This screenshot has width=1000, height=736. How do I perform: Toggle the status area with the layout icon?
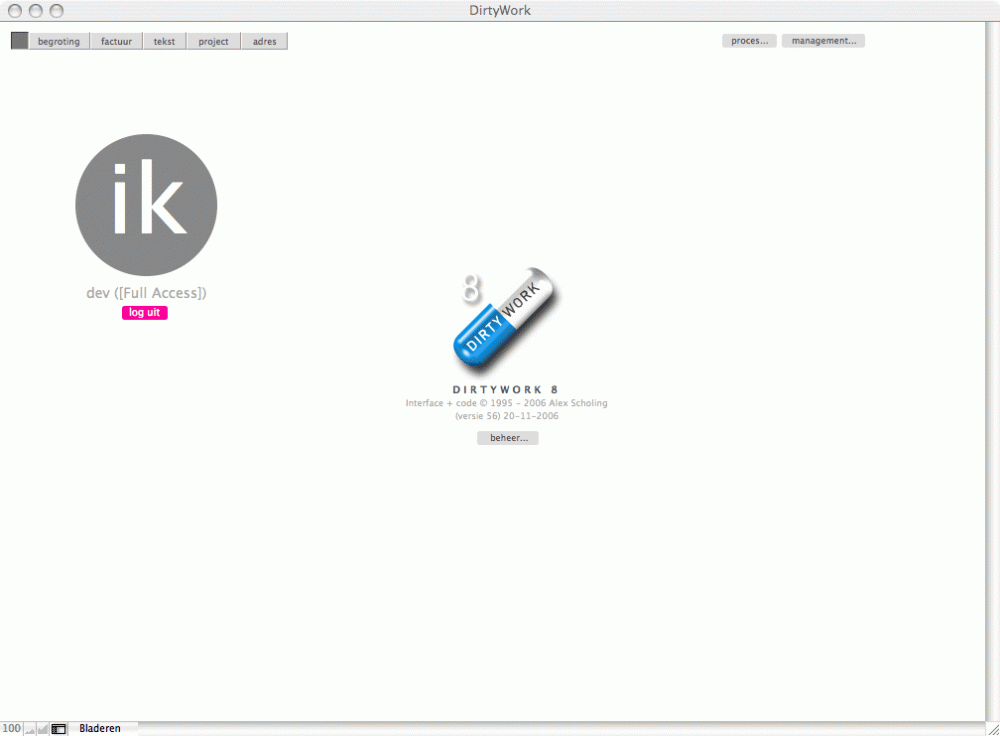point(59,729)
